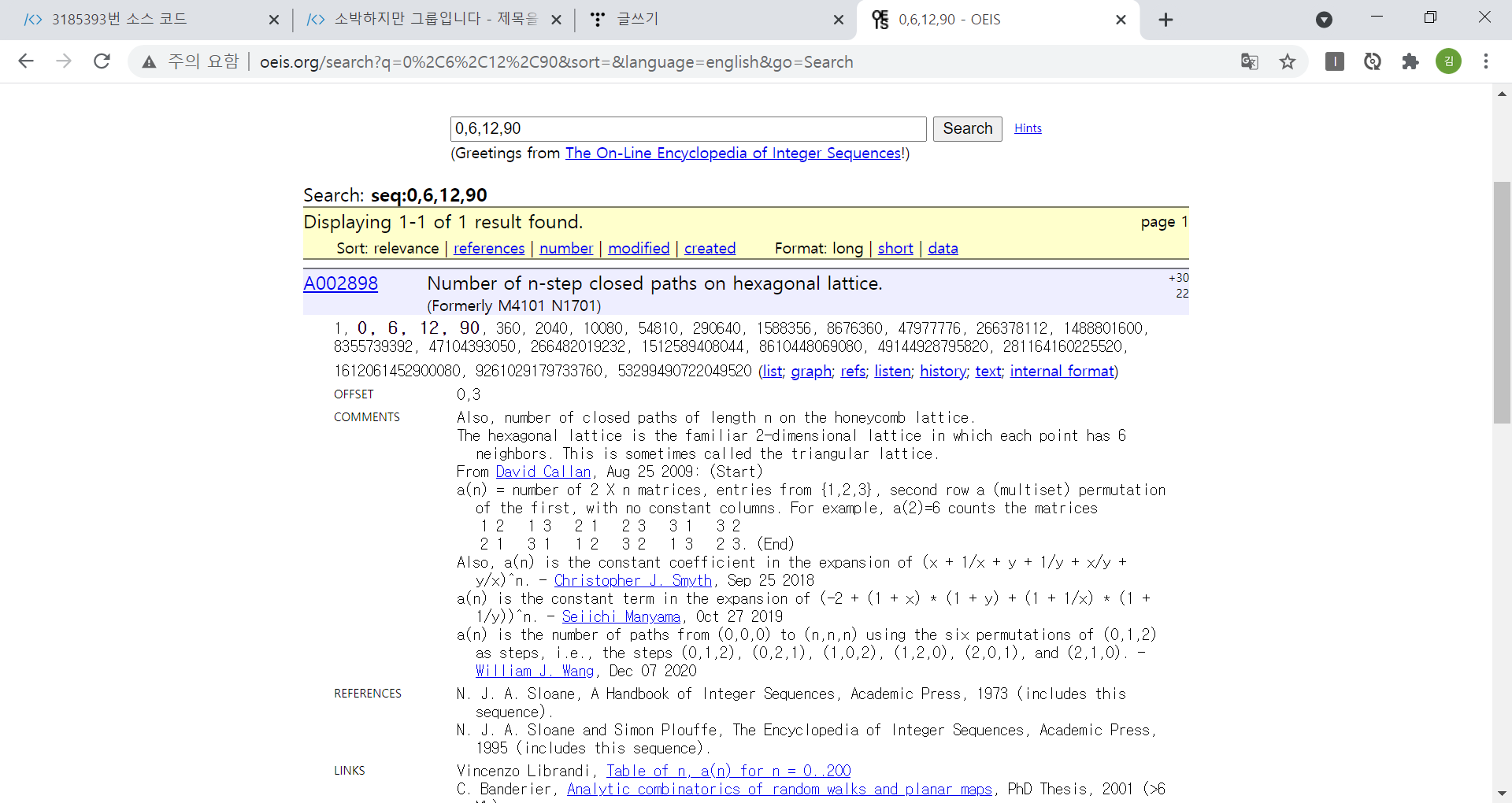This screenshot has width=1512, height=803.
Task: Open Table of n, a(n) link
Action: click(728, 771)
